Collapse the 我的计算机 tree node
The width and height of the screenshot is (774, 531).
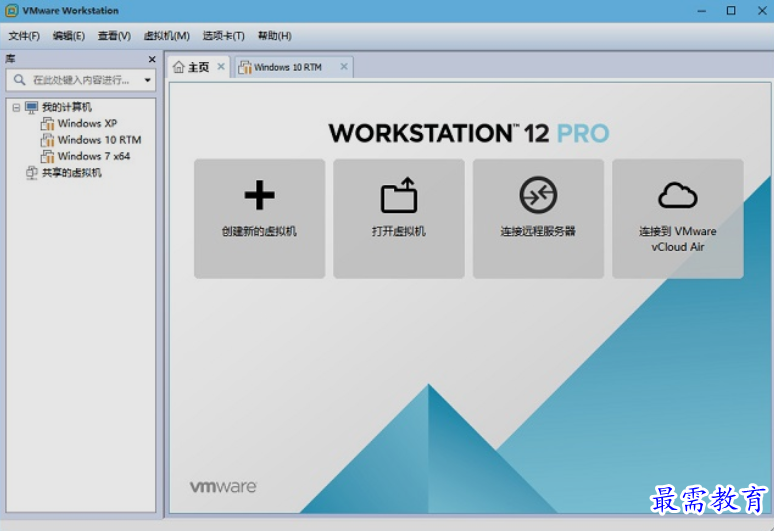16,107
